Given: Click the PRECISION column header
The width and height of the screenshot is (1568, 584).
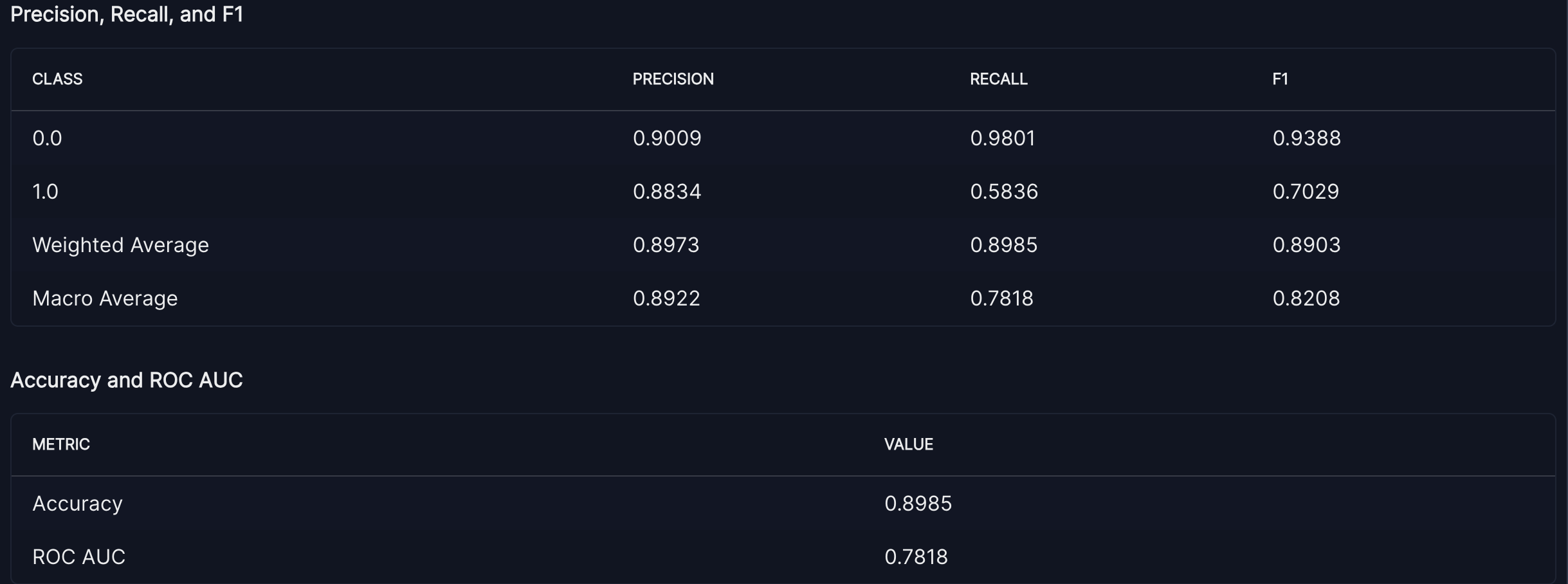Looking at the screenshot, I should 673,79.
